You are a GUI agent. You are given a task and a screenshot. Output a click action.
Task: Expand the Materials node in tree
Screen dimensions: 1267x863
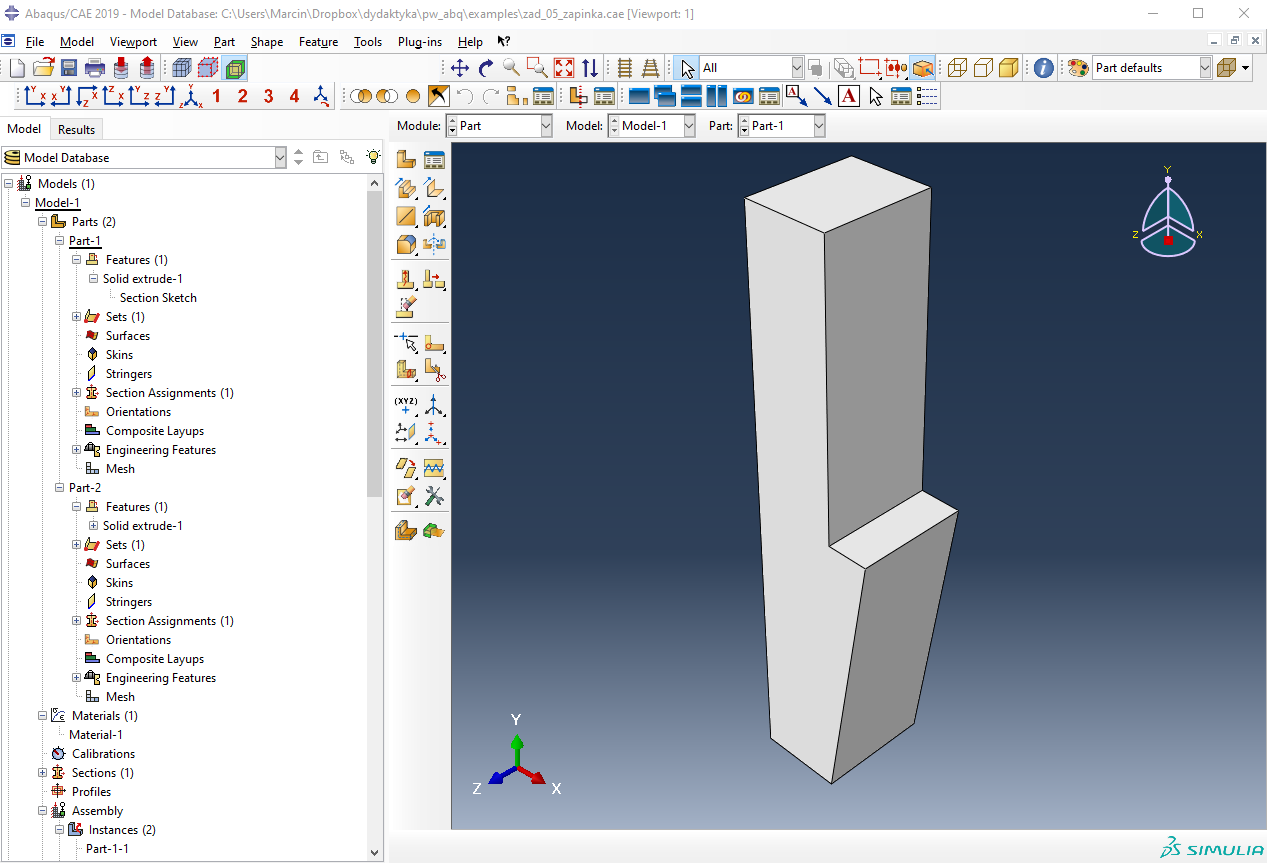click(42, 716)
